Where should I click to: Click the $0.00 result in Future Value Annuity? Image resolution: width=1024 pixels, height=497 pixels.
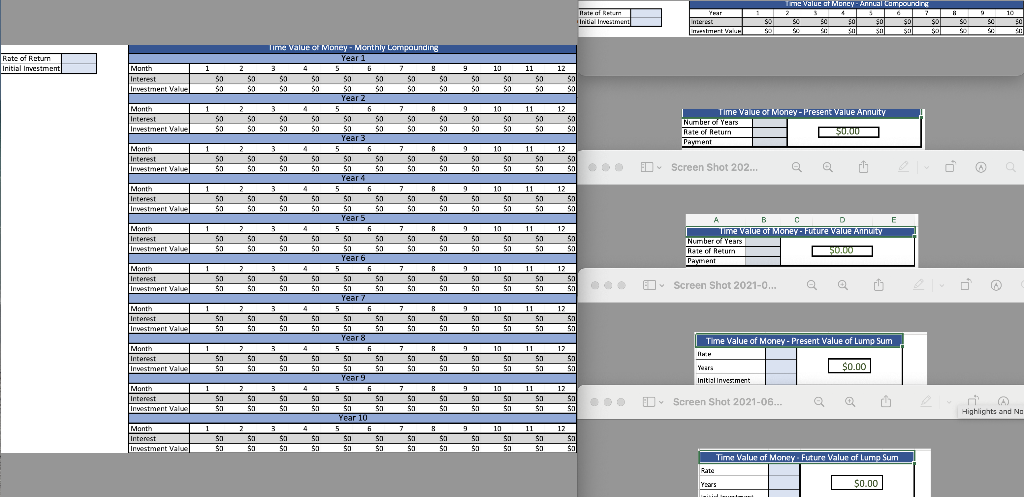[x=841, y=251]
